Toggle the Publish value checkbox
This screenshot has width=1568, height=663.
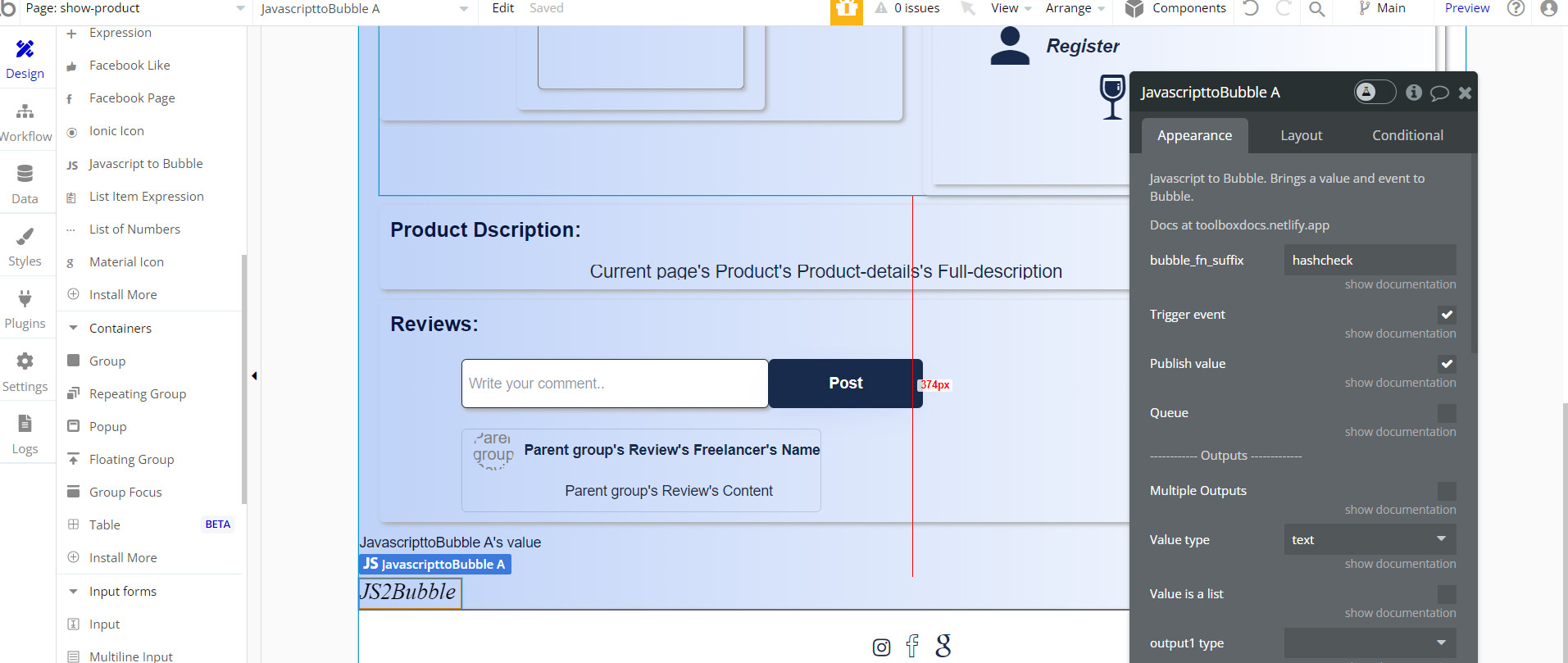1447,364
